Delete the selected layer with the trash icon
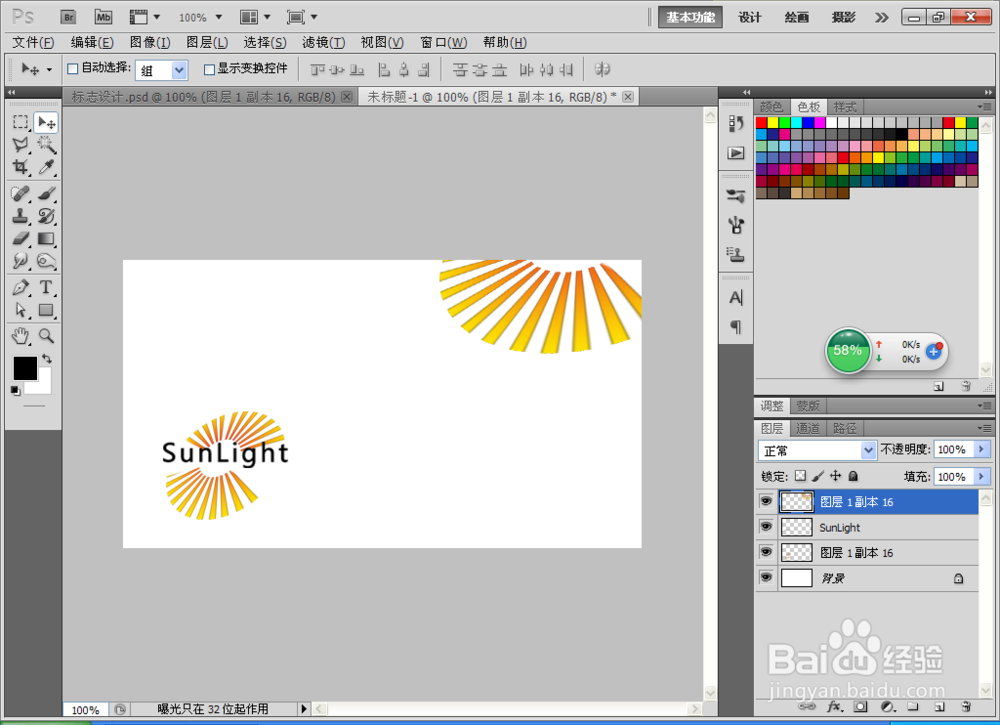The image size is (1000, 725). pos(966,707)
